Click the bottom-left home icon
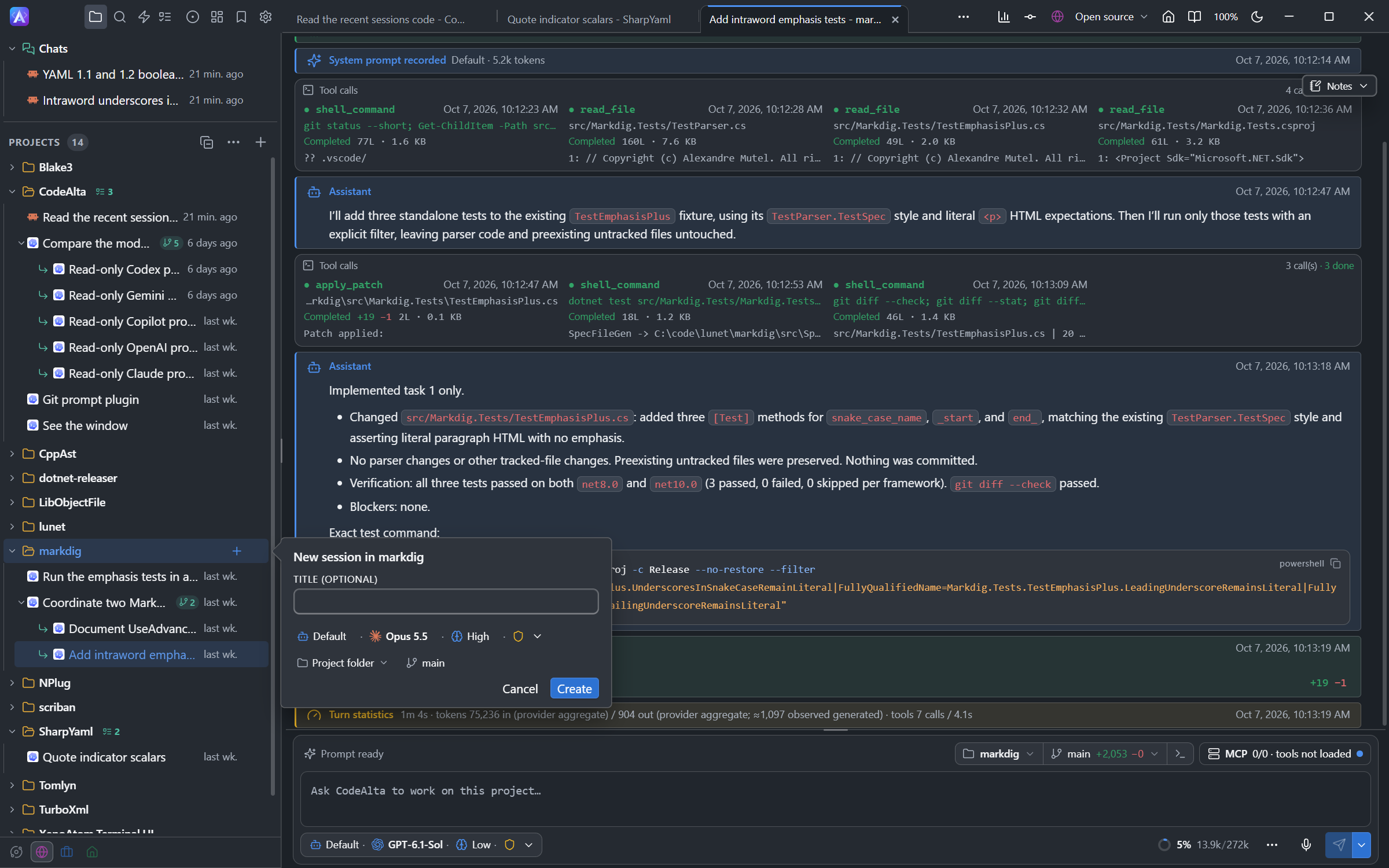This screenshot has width=1389, height=868. tap(92, 852)
